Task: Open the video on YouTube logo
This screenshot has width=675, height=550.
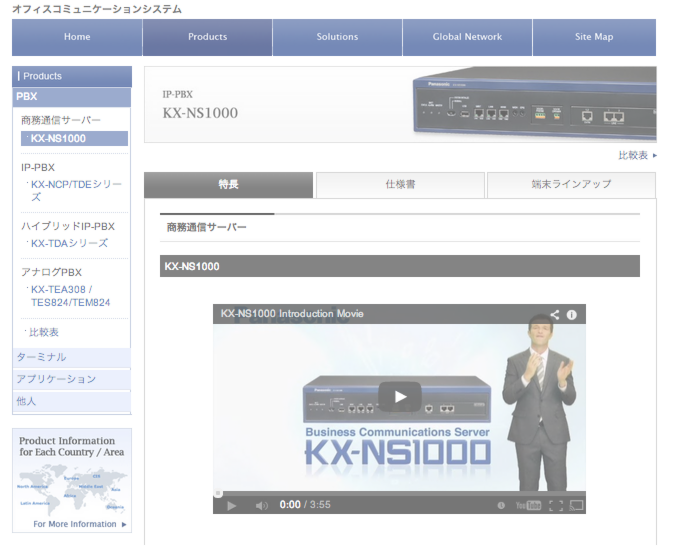Action: [x=528, y=506]
